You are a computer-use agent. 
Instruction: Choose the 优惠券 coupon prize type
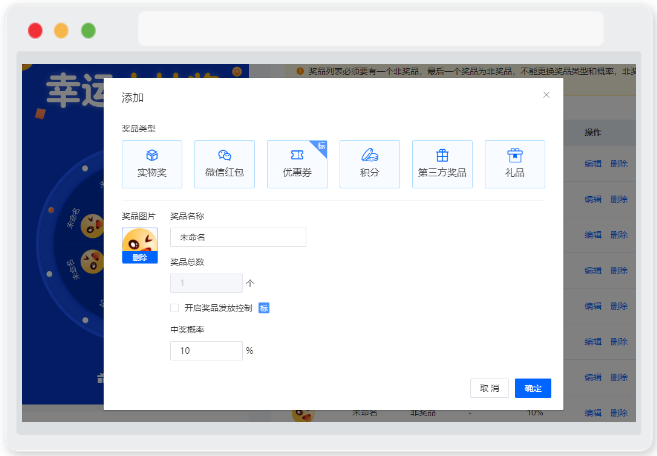pos(297,164)
